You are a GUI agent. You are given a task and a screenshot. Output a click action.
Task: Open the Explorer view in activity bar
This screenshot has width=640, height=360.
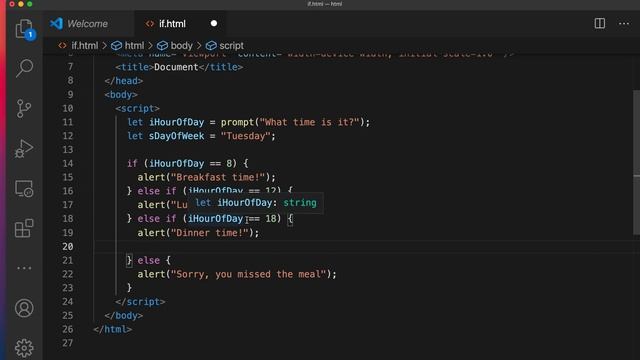coord(24,29)
